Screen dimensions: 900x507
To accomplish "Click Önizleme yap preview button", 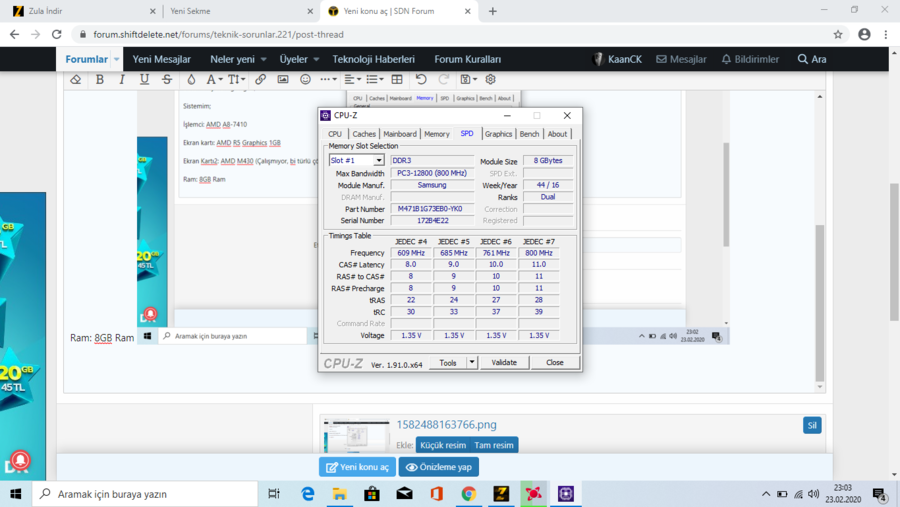I will point(439,467).
